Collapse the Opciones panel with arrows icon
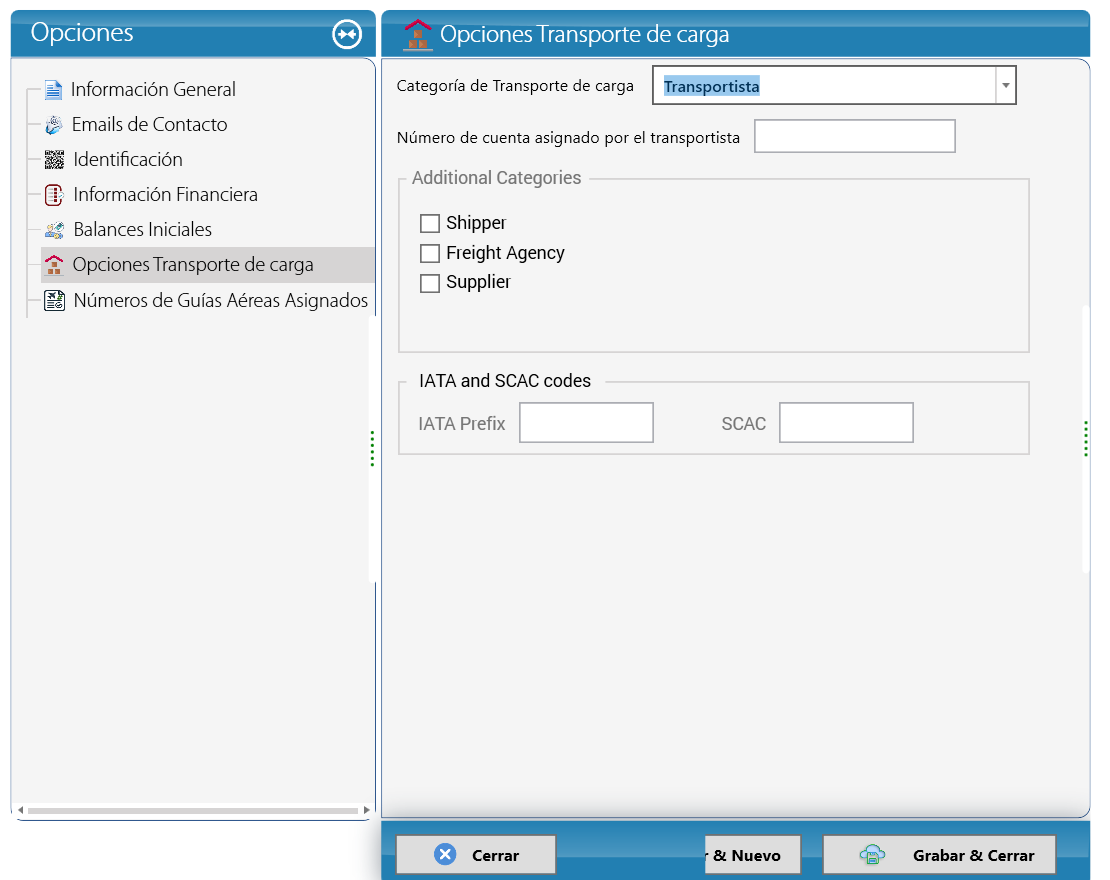 coord(347,34)
